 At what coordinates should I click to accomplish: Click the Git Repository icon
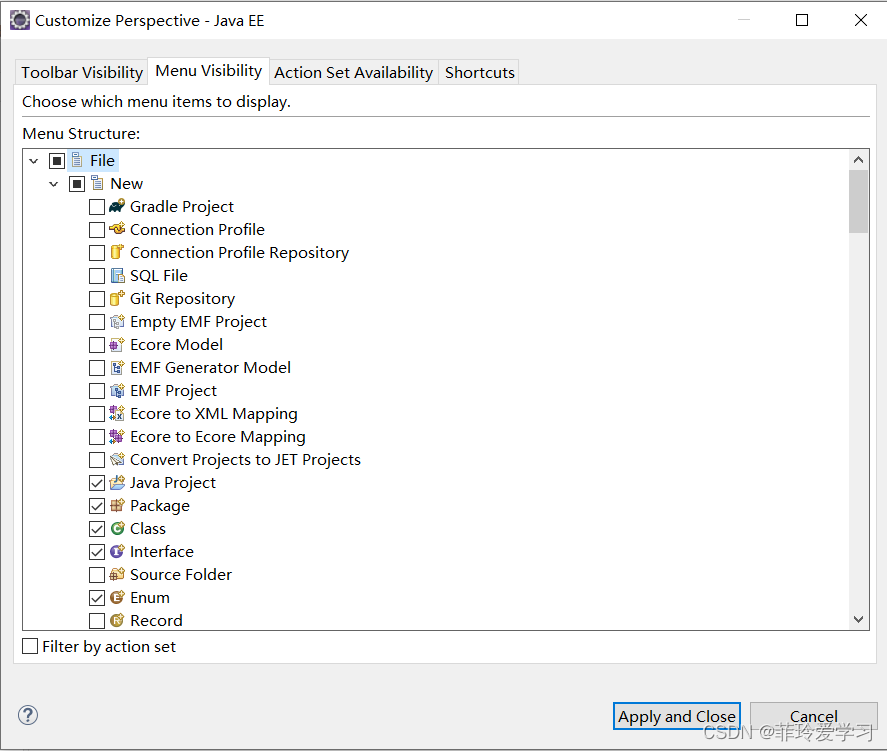coord(117,298)
